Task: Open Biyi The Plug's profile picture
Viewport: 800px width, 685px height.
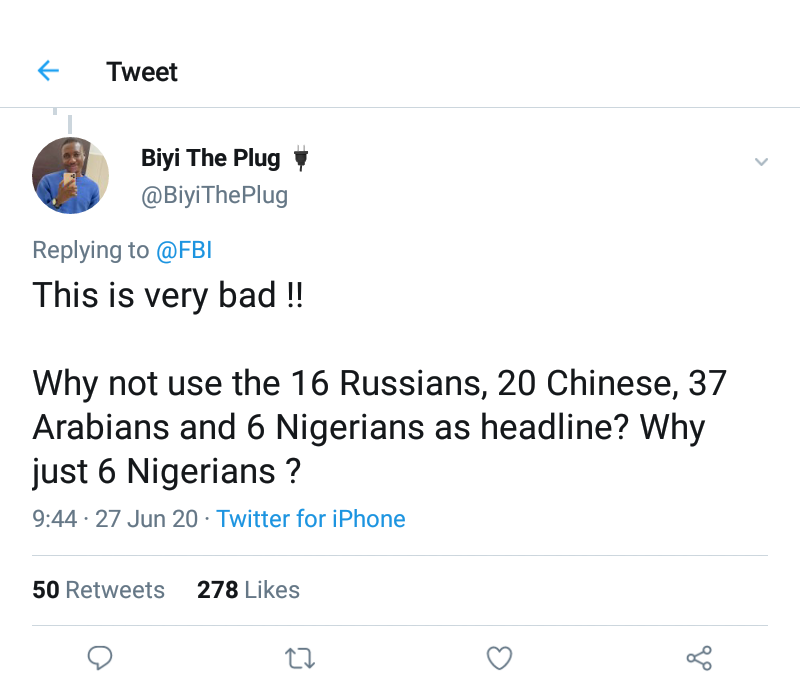Action: click(70, 176)
